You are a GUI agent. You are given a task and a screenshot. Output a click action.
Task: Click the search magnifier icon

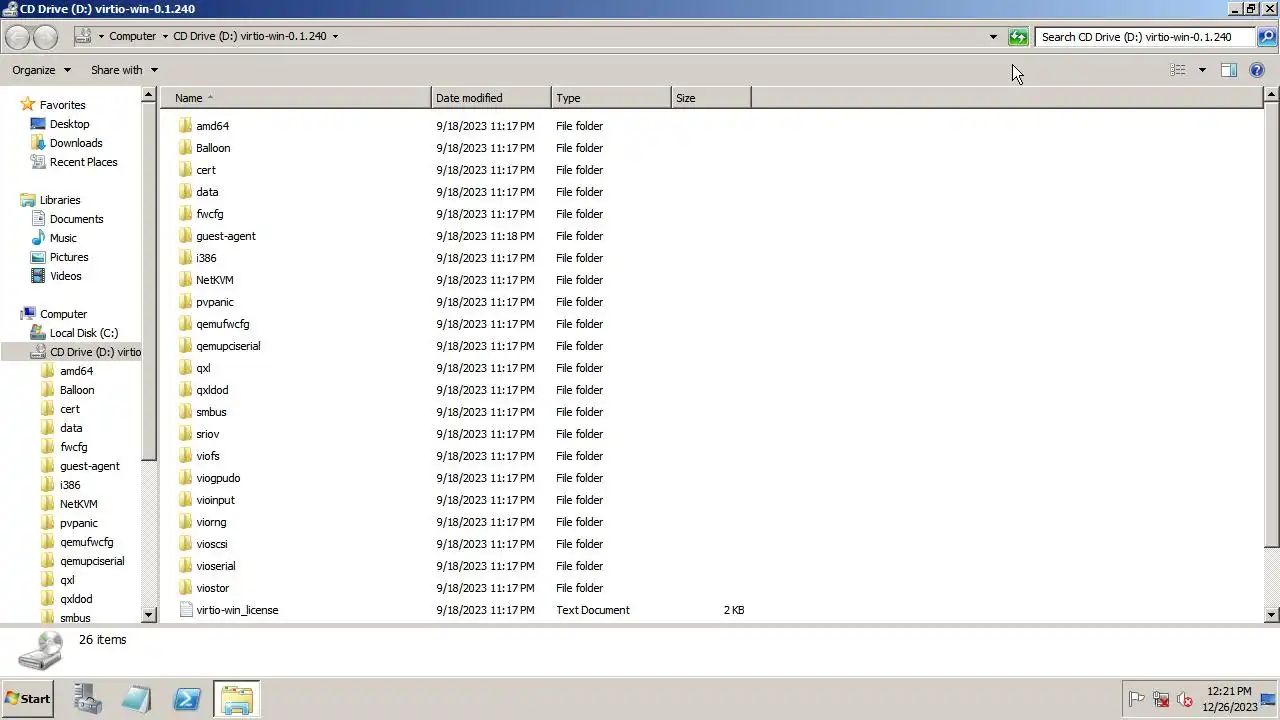[x=1266, y=37]
